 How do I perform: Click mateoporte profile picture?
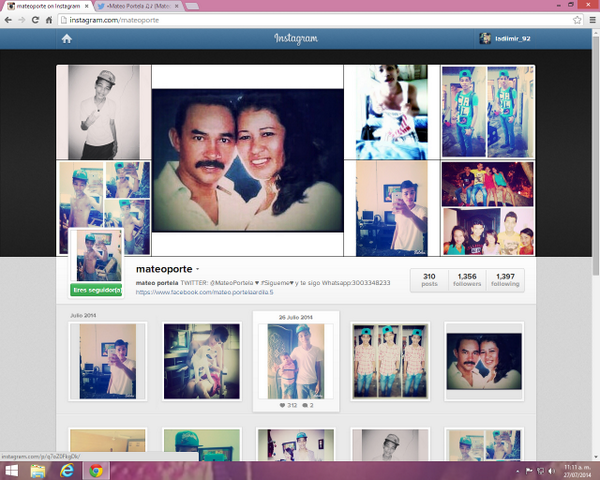(96, 255)
